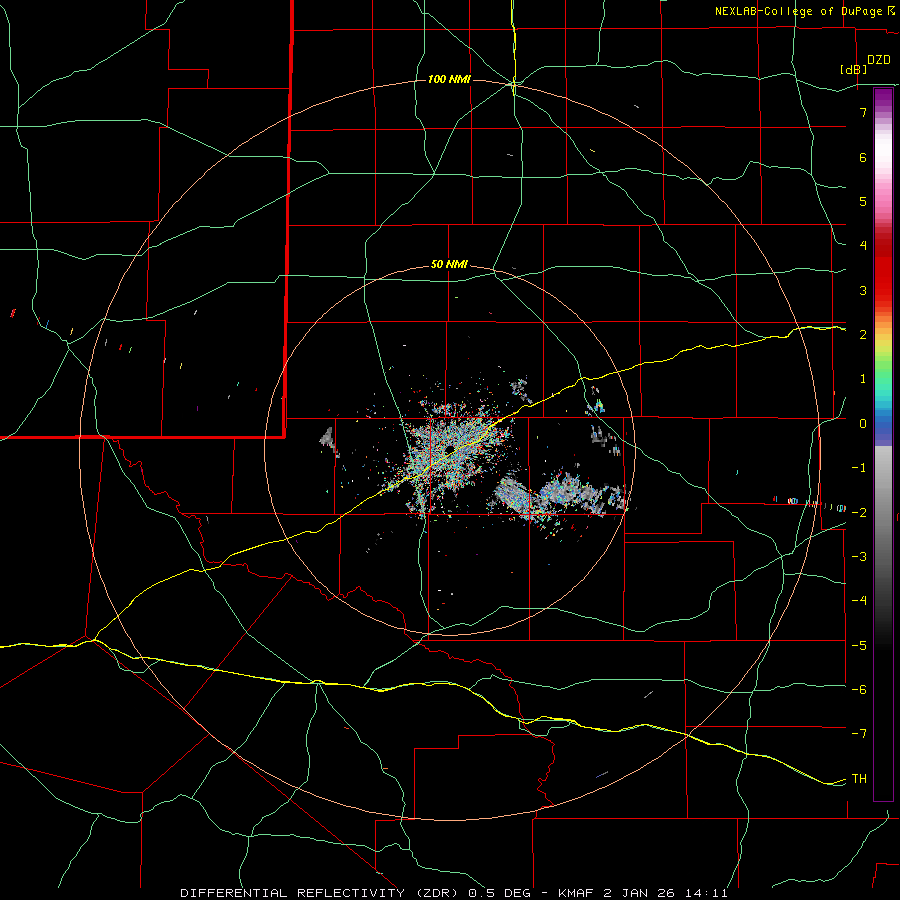Click the black radar site dot at center
Image resolution: width=900 pixels, height=900 pixels.
coord(449,449)
